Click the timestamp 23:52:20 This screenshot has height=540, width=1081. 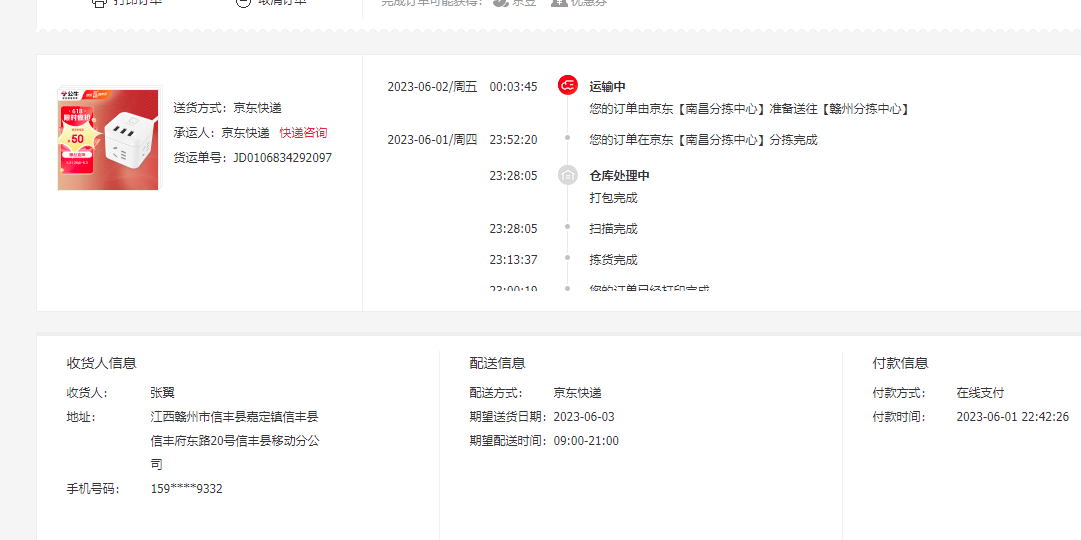tap(513, 139)
